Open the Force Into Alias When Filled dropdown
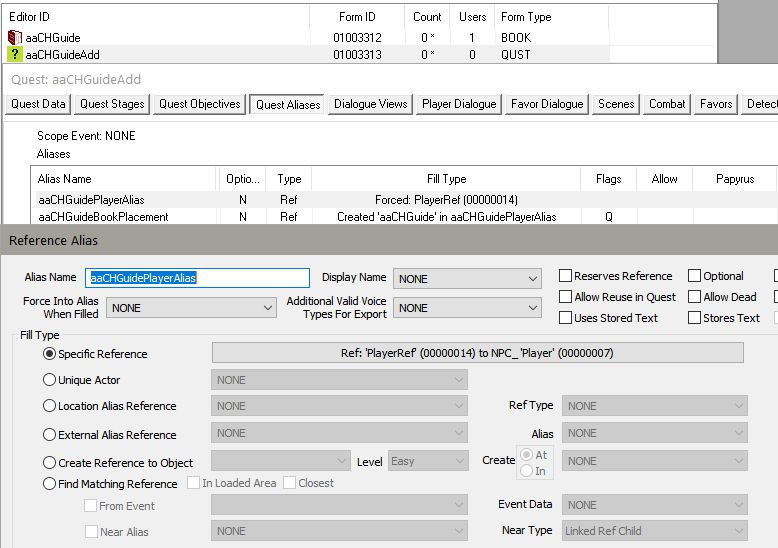 click(190, 308)
